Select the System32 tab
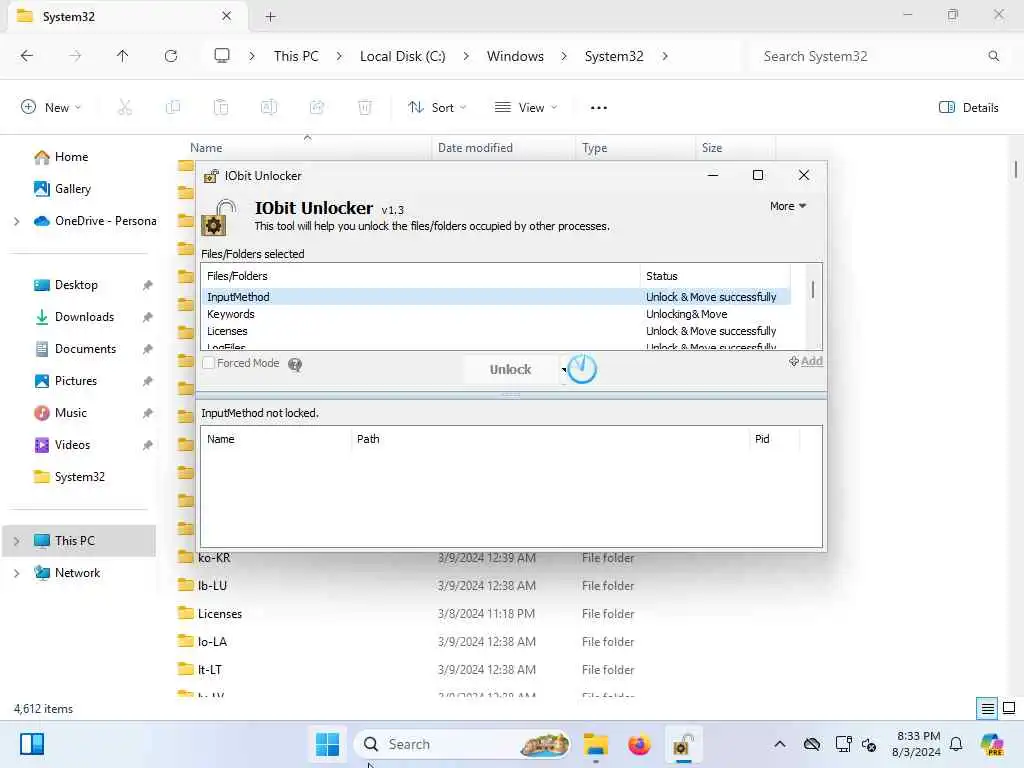 coord(127,17)
